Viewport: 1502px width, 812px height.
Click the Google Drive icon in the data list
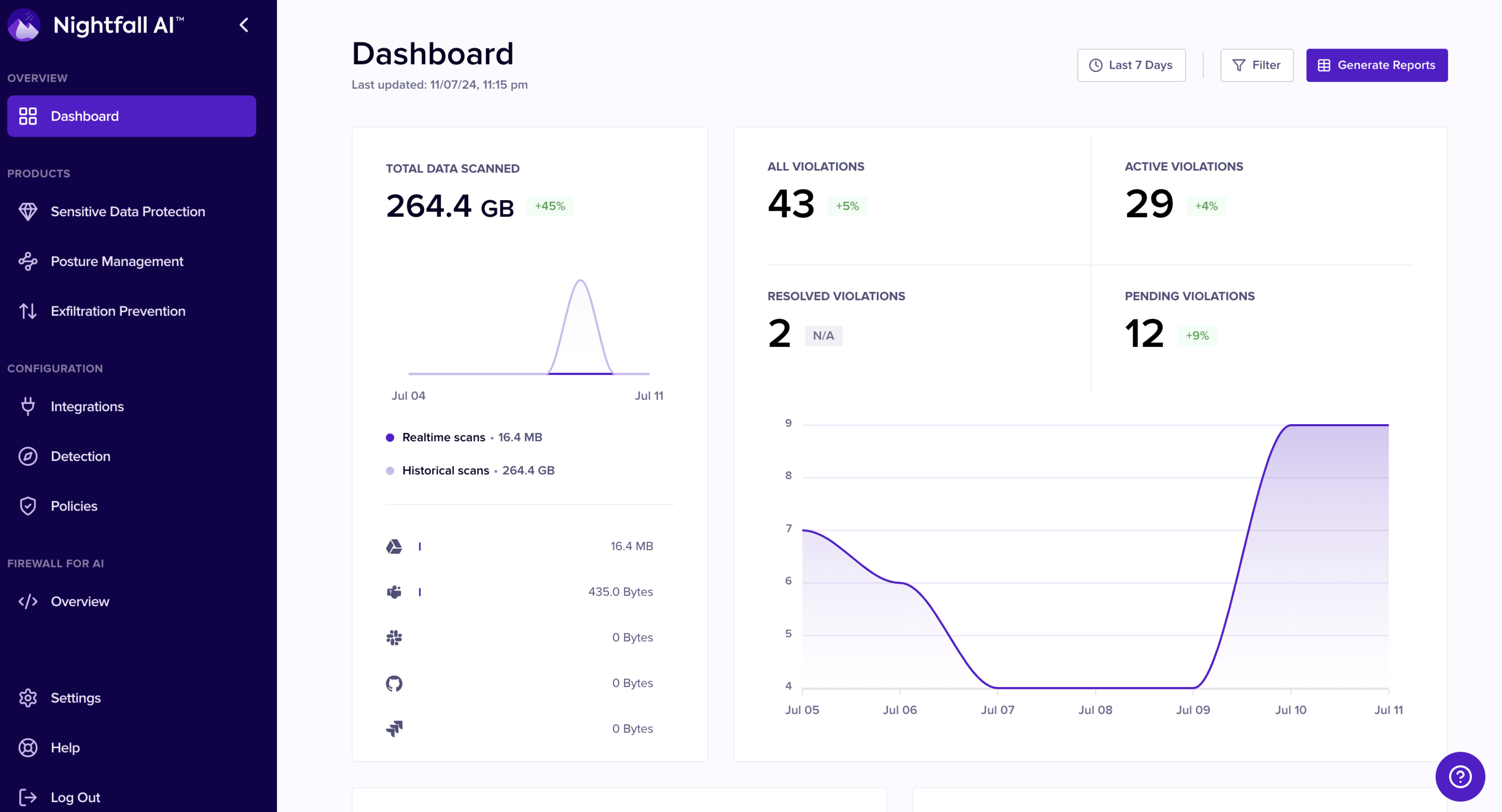pyautogui.click(x=394, y=546)
